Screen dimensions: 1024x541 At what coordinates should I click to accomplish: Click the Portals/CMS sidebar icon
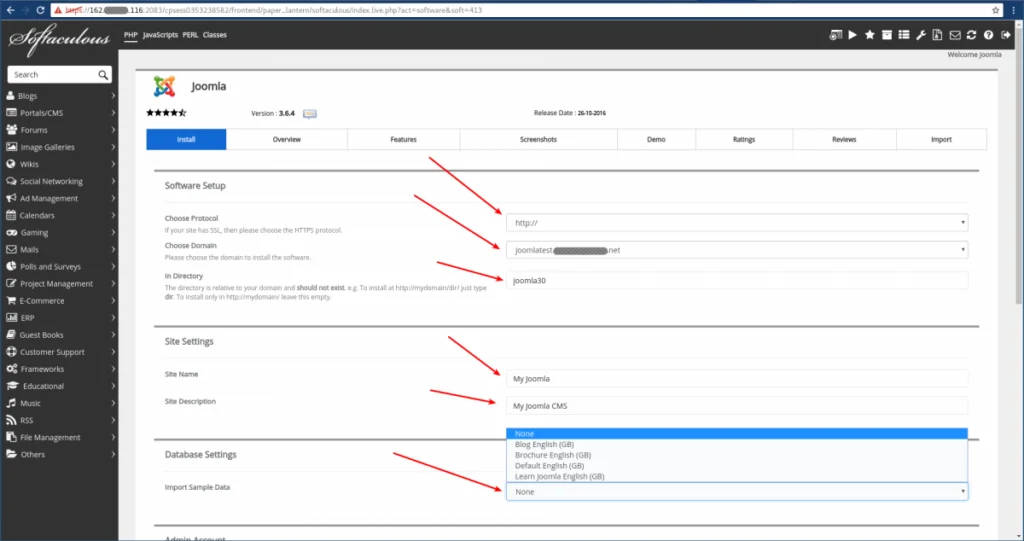11,112
